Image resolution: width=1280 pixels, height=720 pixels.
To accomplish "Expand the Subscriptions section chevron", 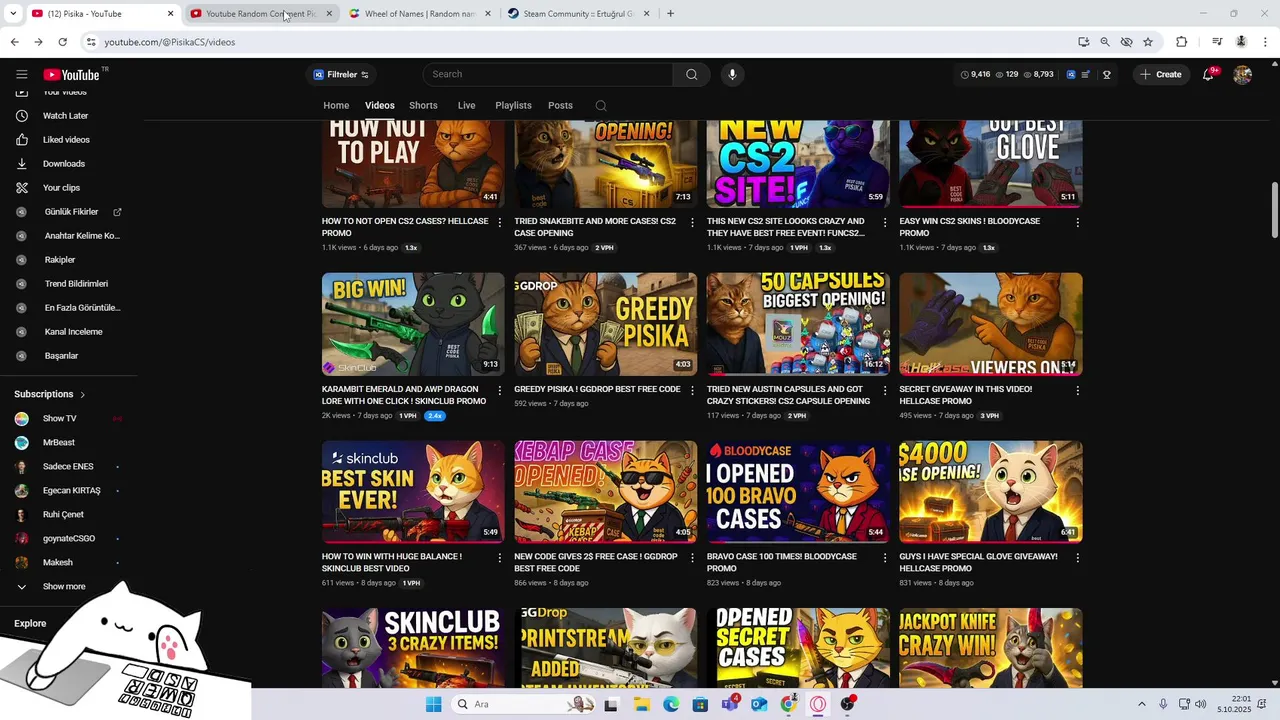I will [82, 395].
